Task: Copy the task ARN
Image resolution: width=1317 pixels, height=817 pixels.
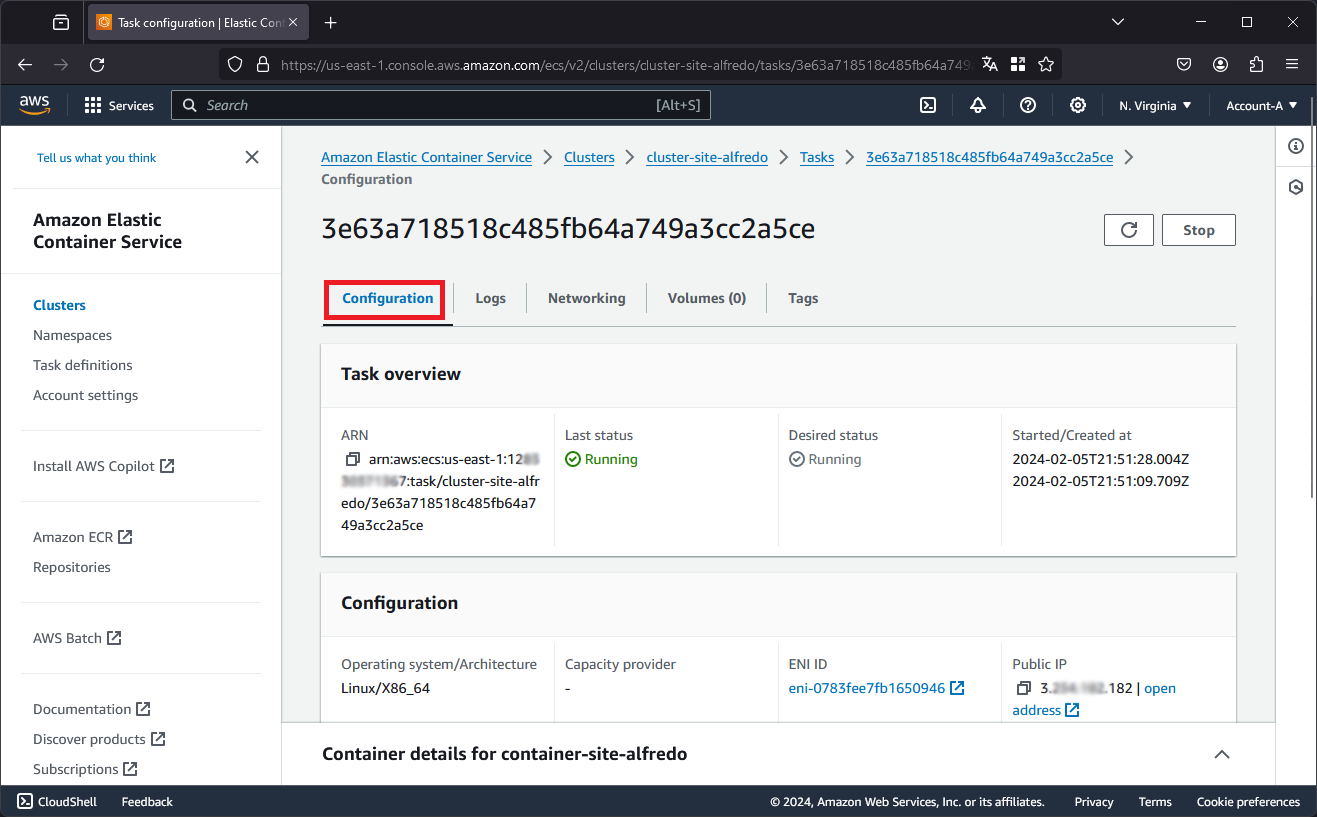Action: [x=352, y=460]
